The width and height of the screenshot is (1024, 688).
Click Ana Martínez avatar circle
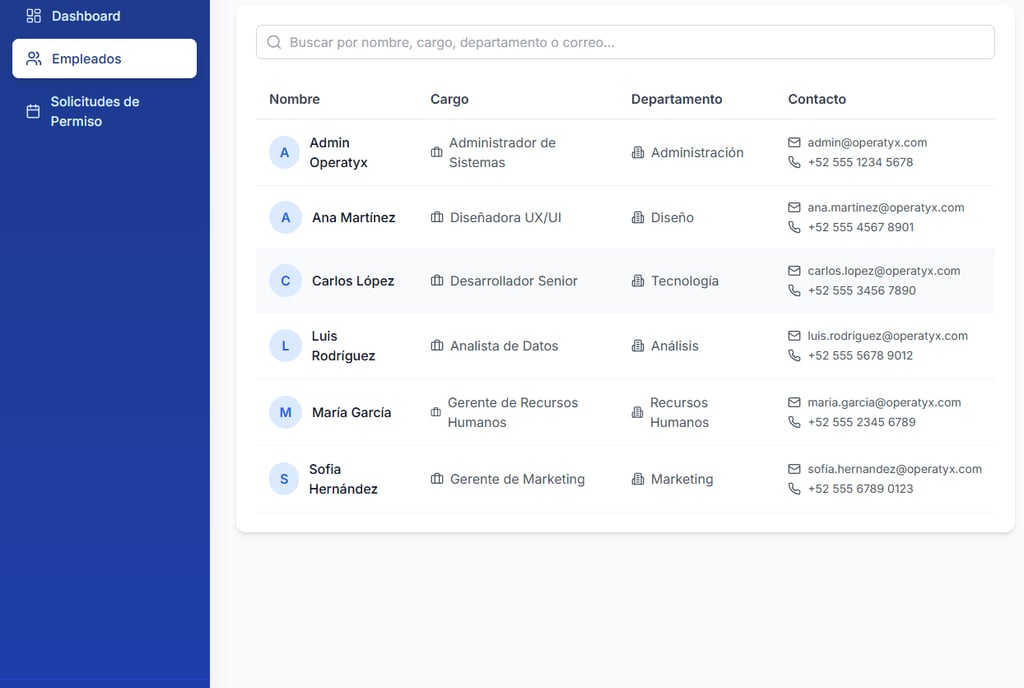click(285, 217)
